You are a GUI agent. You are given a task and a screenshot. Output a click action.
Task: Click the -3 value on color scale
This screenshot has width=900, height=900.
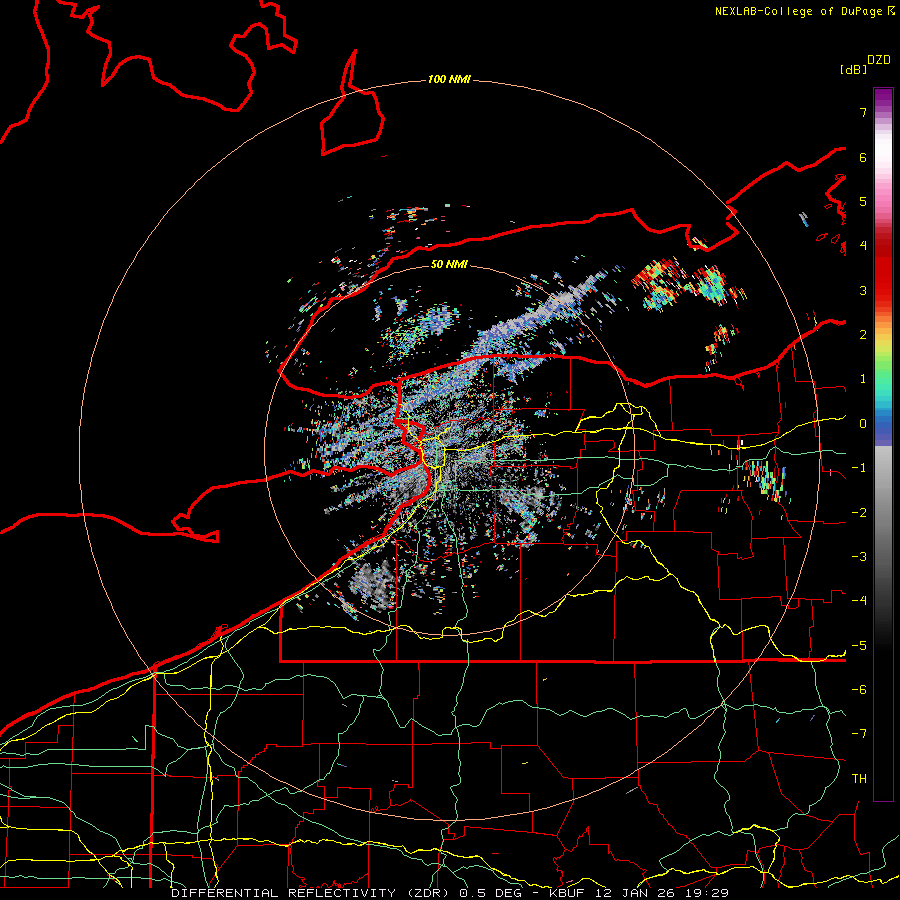tap(859, 557)
